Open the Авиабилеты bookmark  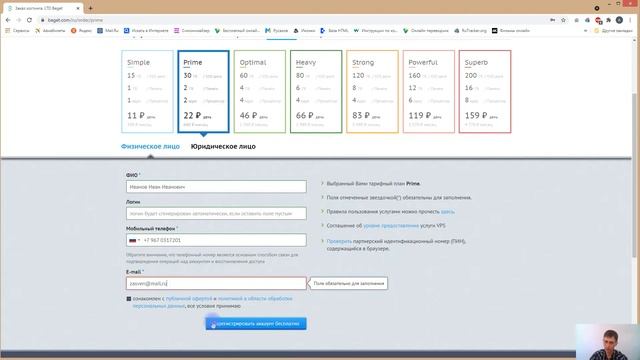click(50, 31)
